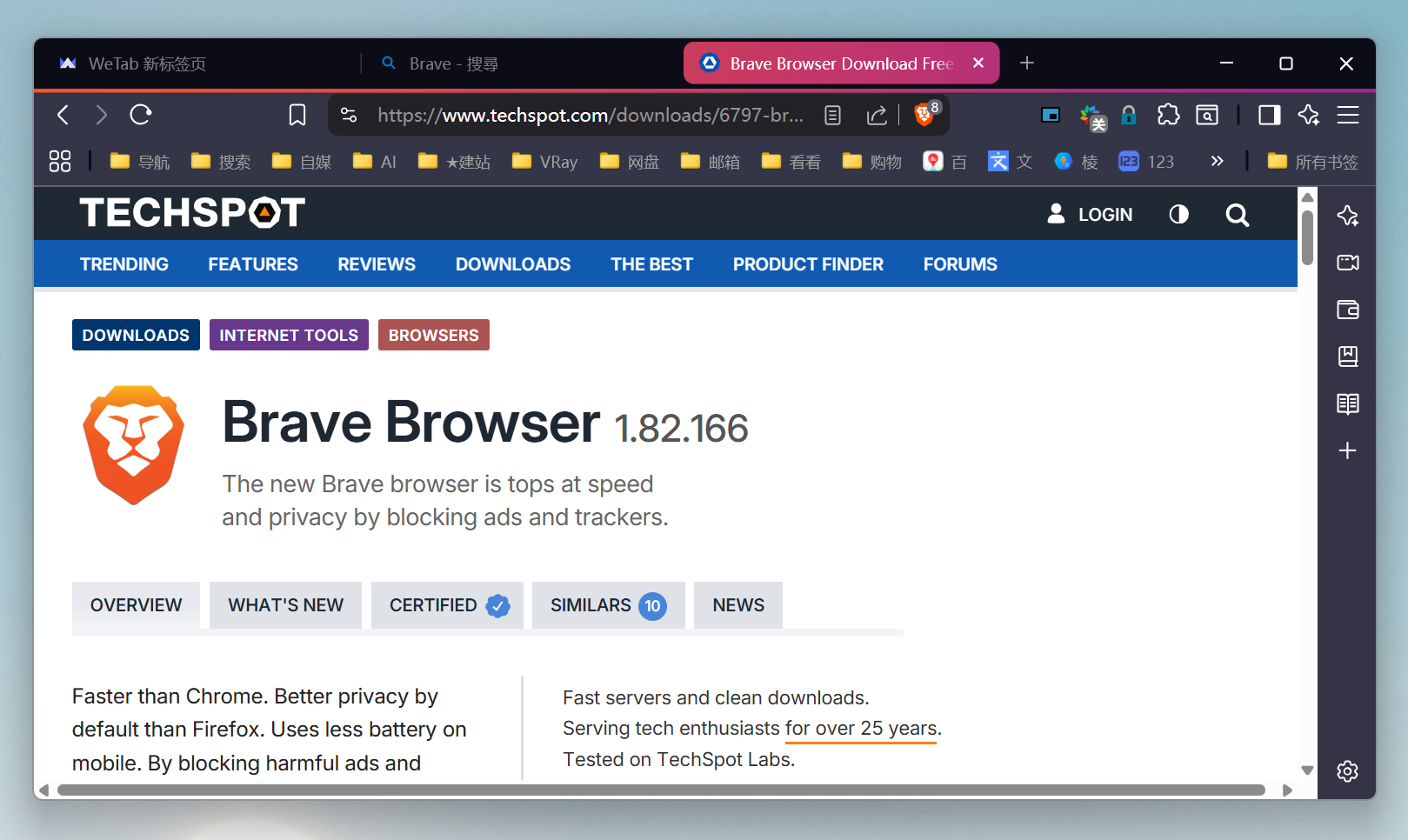Open the Brave wallet sidebar icon

point(1347,310)
